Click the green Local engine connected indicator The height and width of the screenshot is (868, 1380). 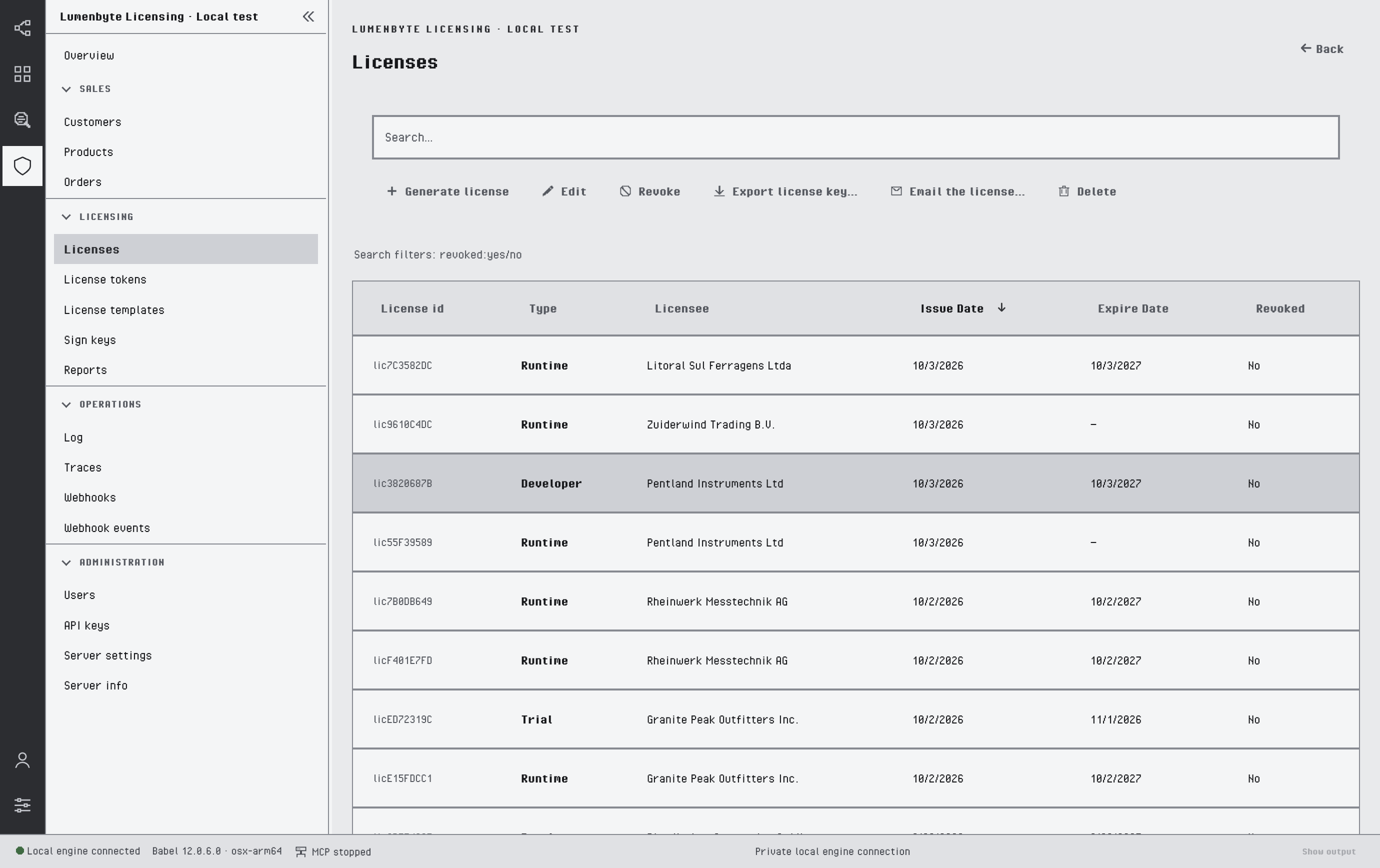pyautogui.click(x=20, y=851)
